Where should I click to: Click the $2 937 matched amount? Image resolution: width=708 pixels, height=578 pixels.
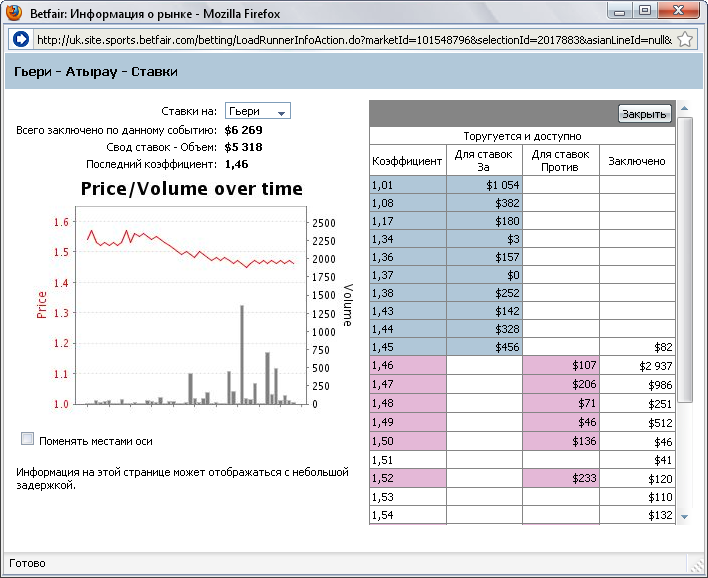pos(656,366)
